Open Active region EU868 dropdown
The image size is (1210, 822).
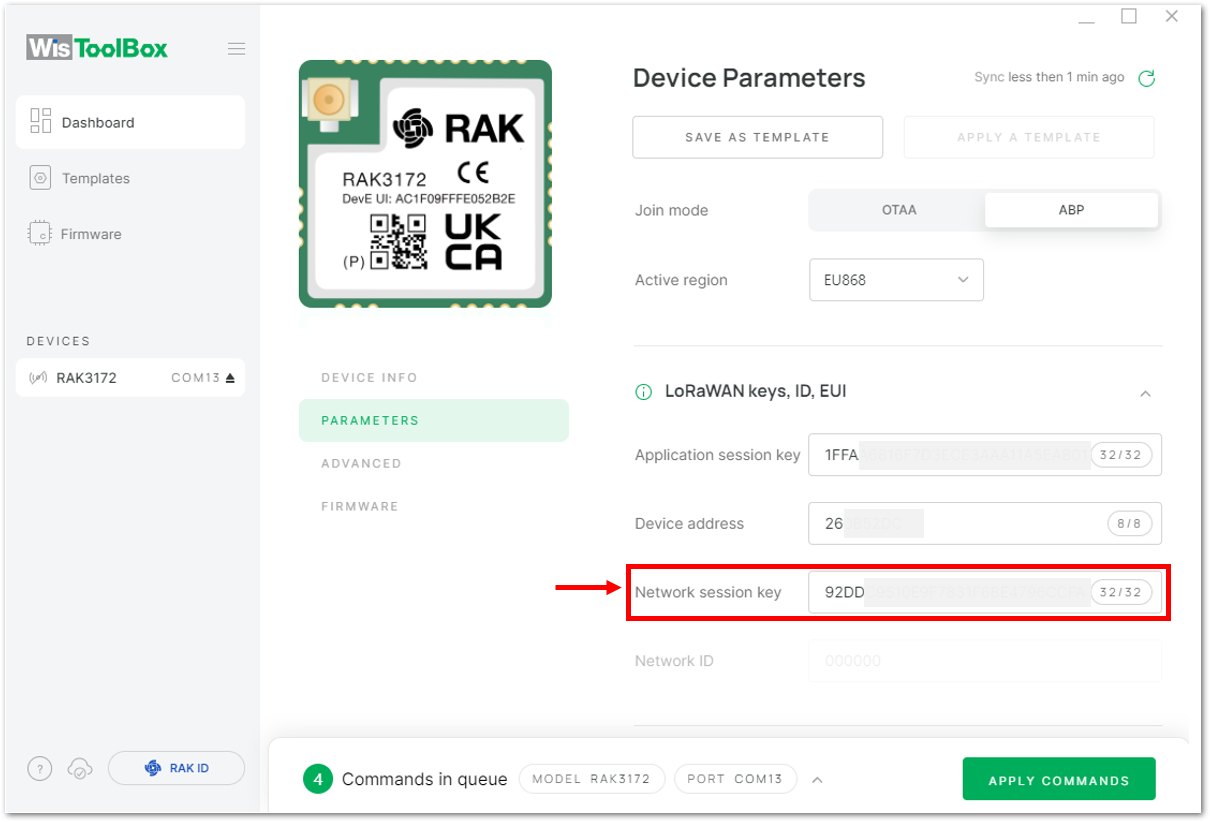tap(896, 280)
